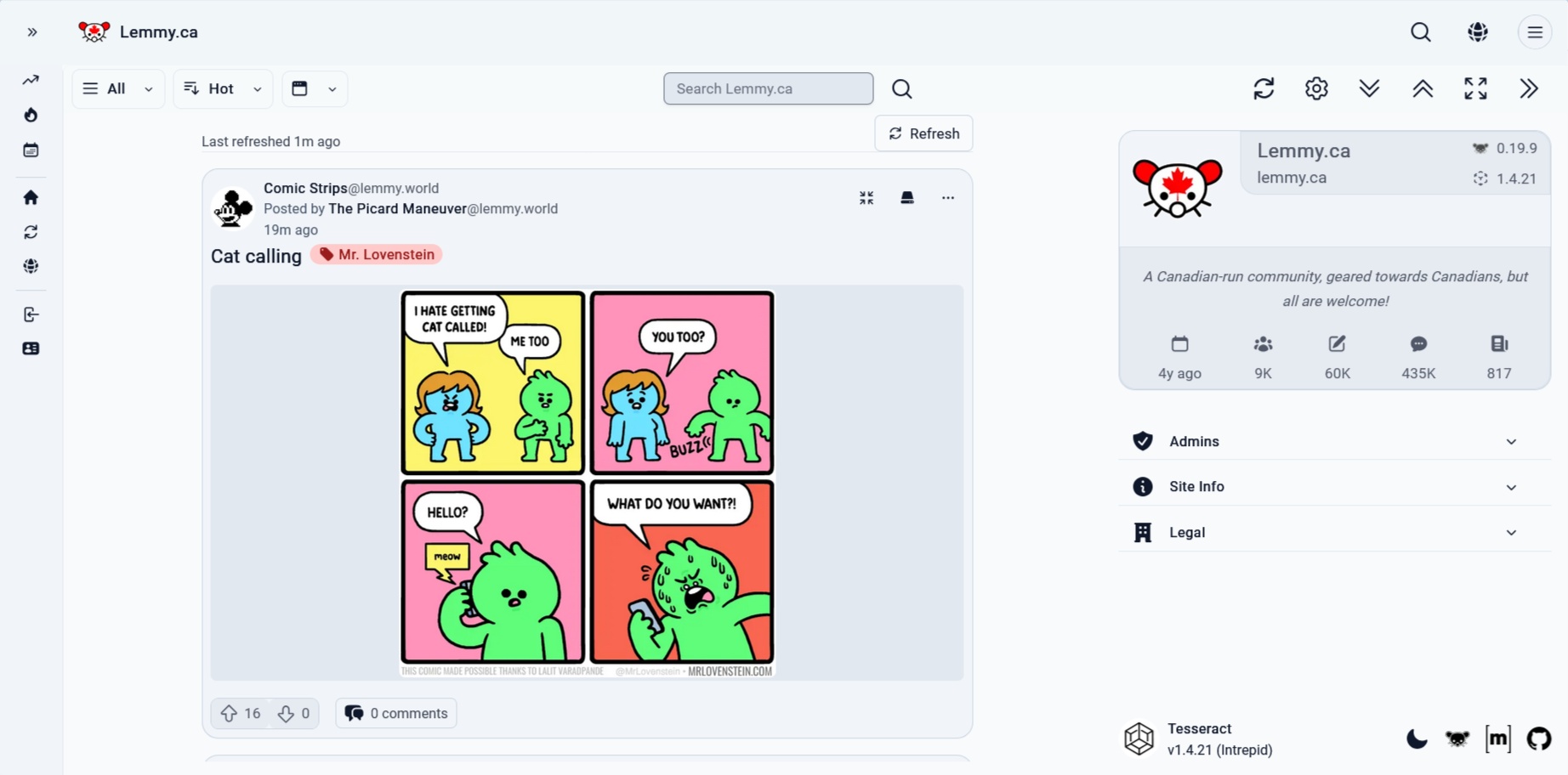
Task: Click the Lemmy.ca site name in sidebar card
Action: (x=1304, y=150)
